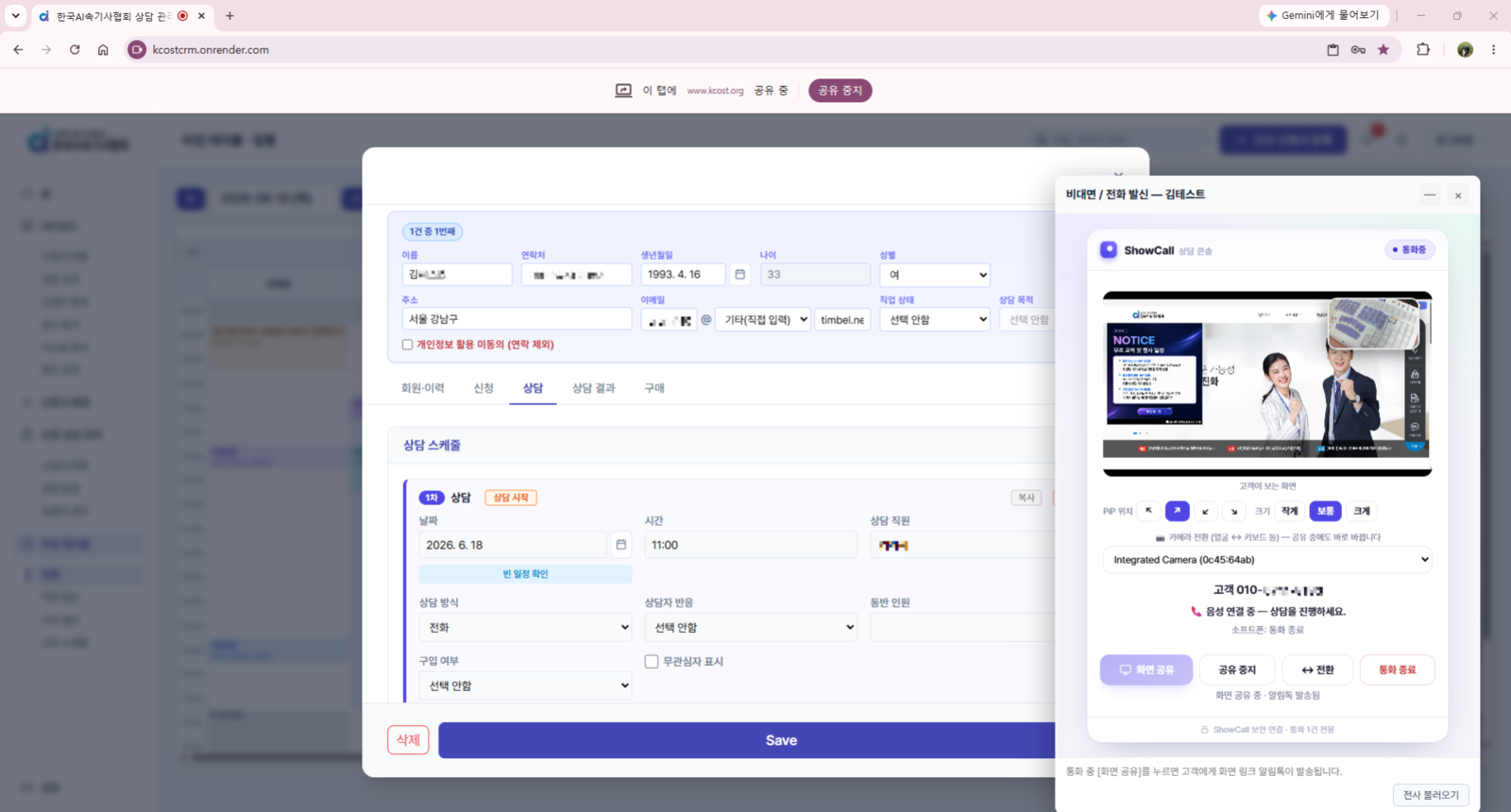This screenshot has width=1511, height=812.
Task: Open Chrome home page icon
Action: pyautogui.click(x=103, y=50)
